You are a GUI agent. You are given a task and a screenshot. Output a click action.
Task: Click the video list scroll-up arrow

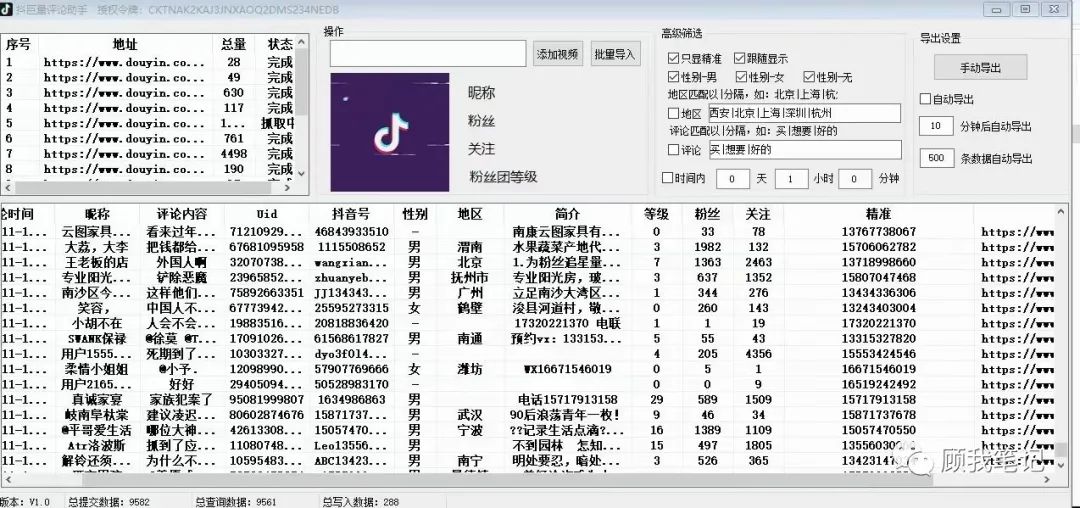302,43
